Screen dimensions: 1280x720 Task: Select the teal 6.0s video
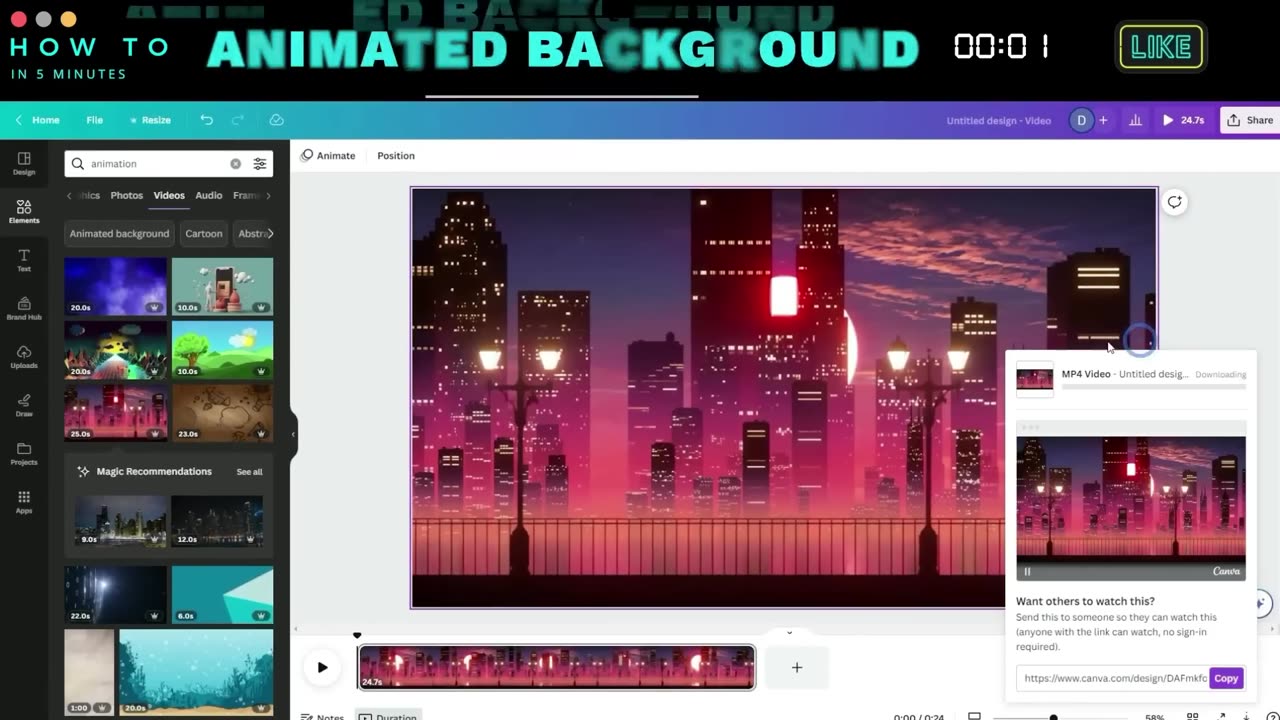(222, 594)
